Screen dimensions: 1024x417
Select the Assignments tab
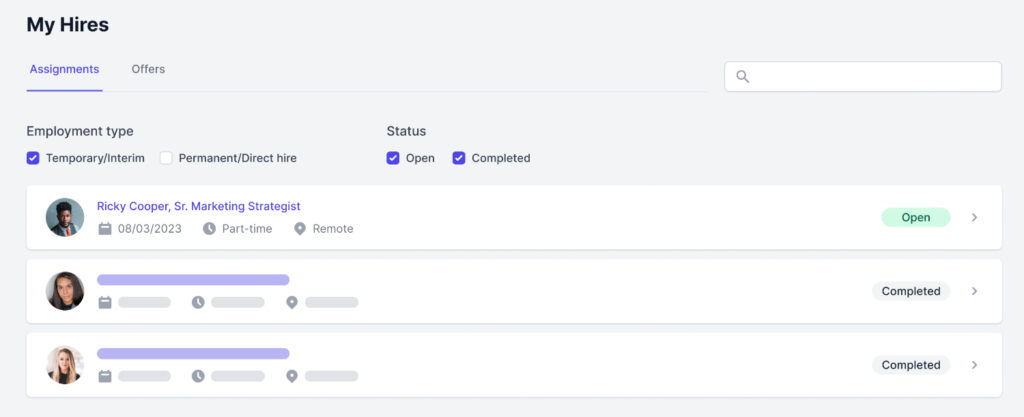(x=64, y=70)
